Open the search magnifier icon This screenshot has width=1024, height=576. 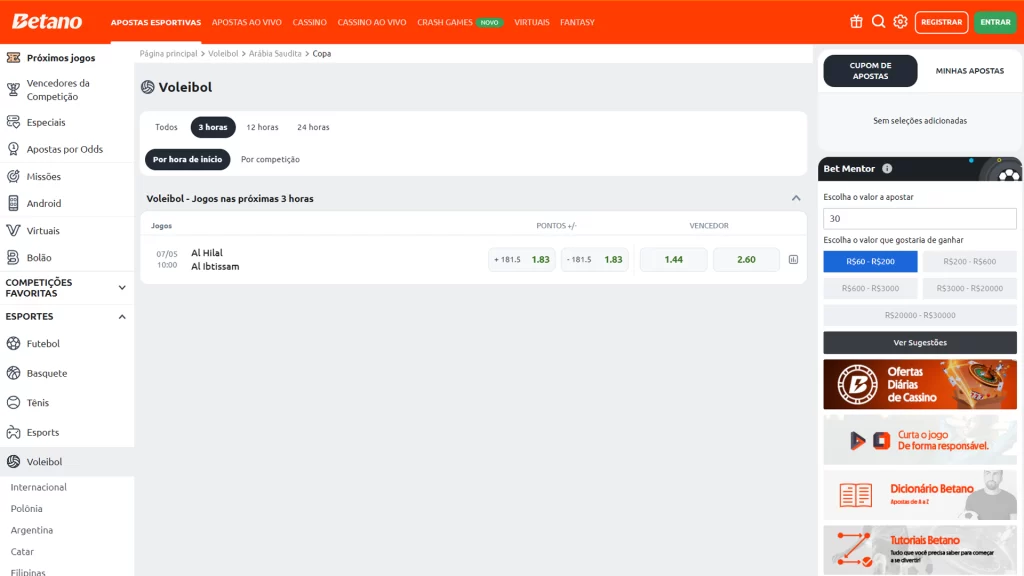[878, 22]
